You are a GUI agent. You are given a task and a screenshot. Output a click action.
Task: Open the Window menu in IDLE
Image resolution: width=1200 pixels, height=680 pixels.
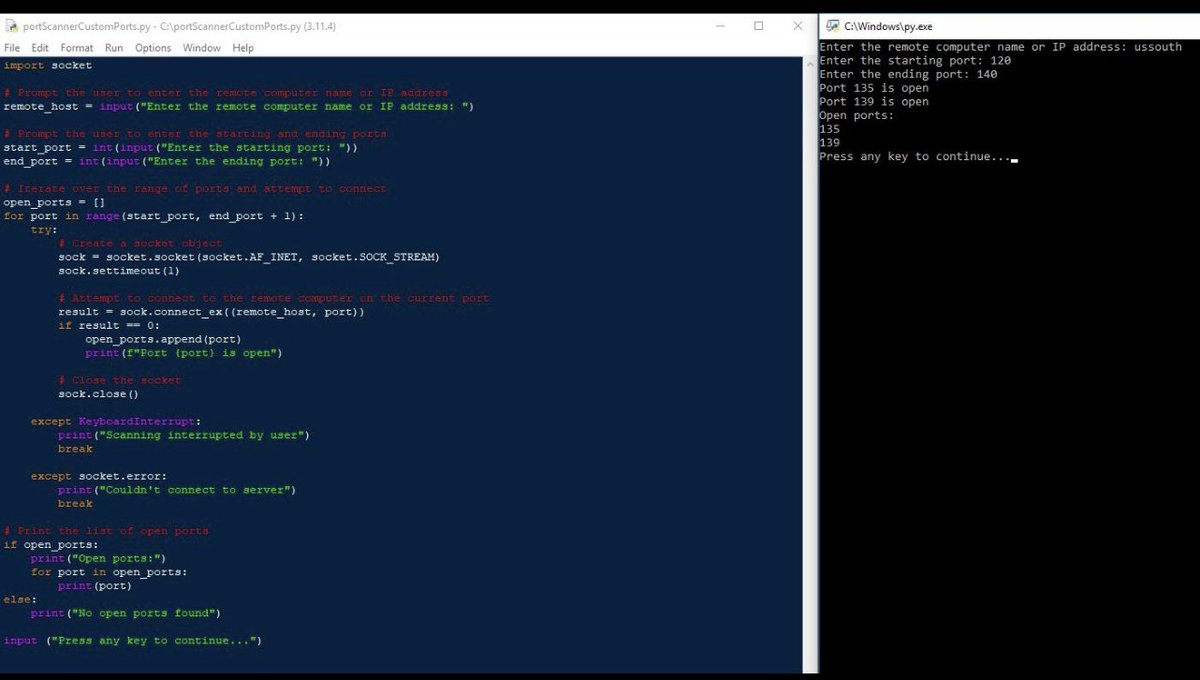coord(202,47)
